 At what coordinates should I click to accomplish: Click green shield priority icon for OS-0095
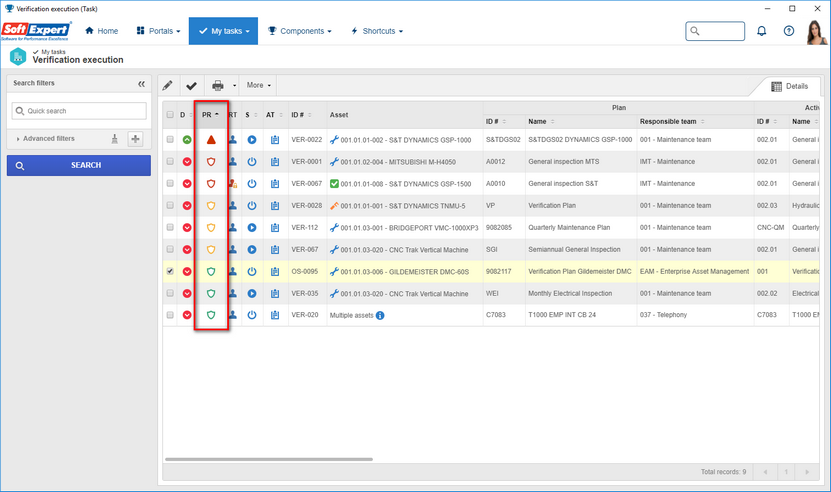tap(211, 271)
